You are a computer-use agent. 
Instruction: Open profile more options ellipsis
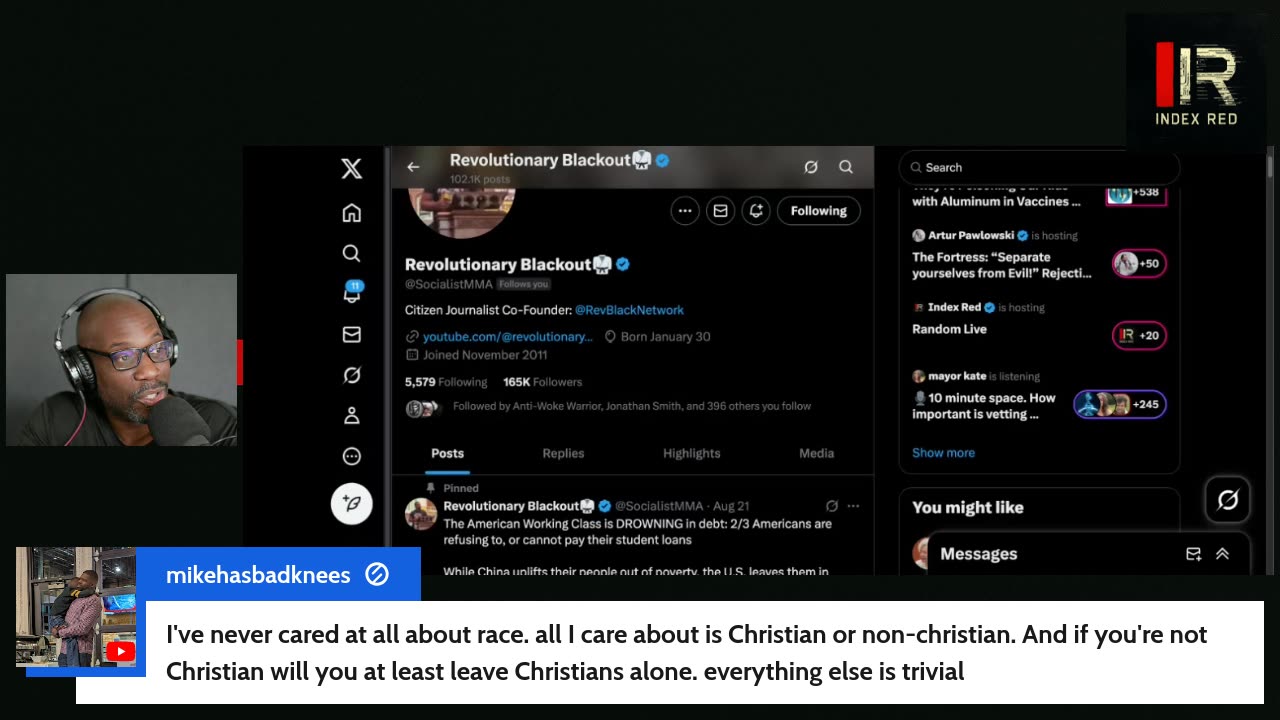[685, 211]
